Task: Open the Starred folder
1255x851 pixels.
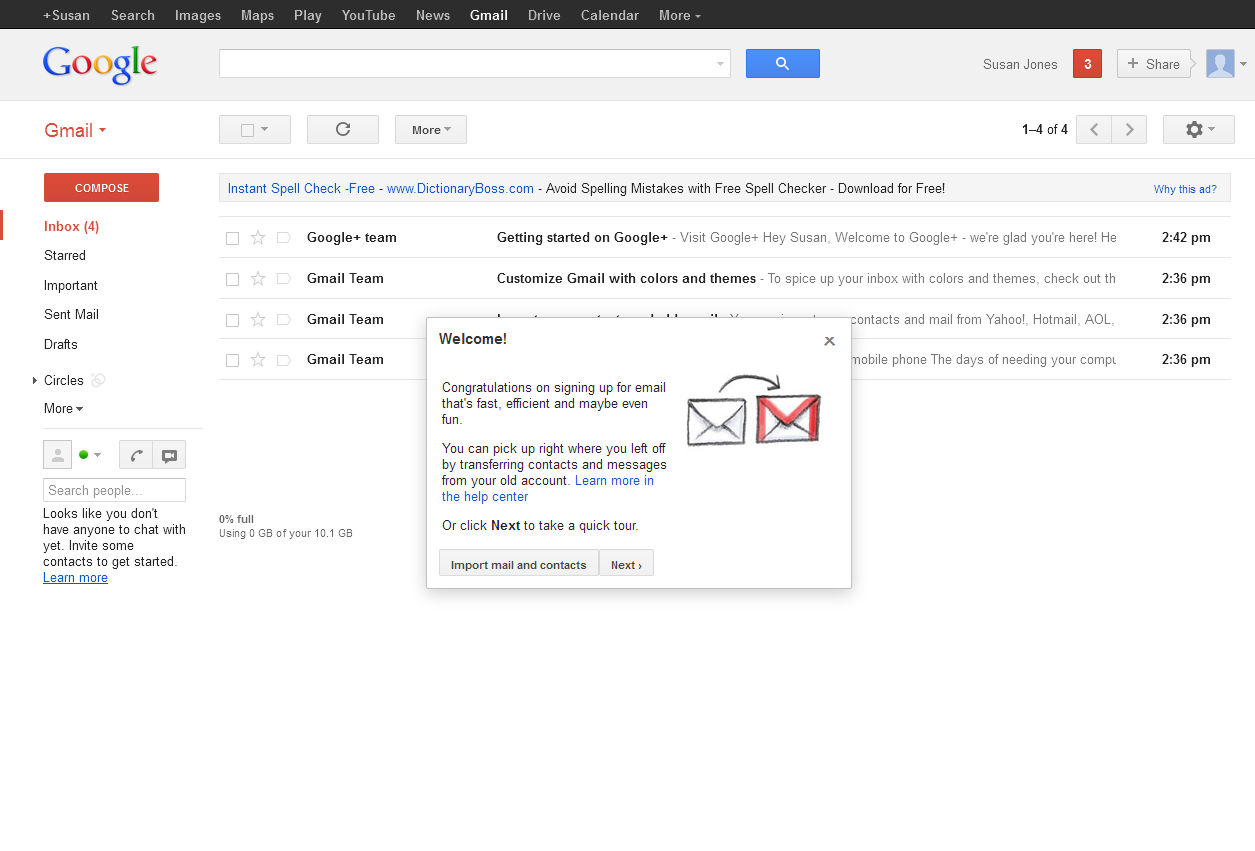Action: pyautogui.click(x=65, y=255)
